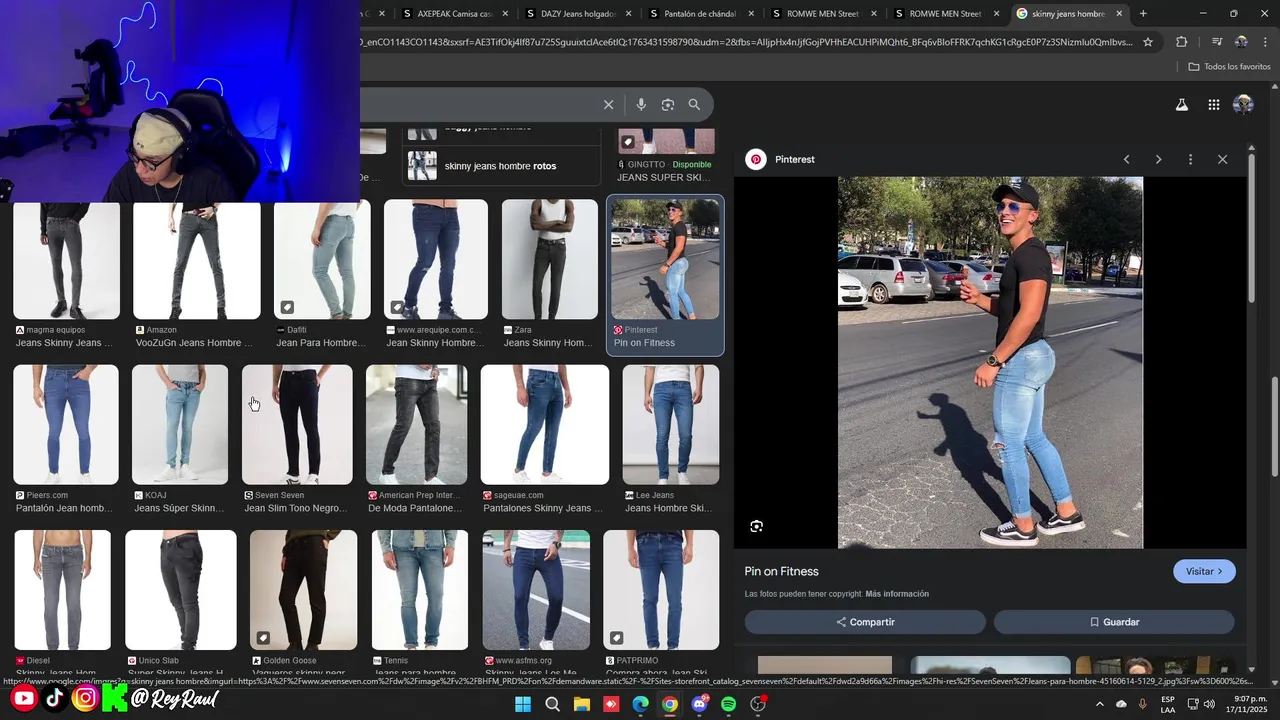
Task: Open Chrome extensions puzzle icon
Action: [1181, 42]
